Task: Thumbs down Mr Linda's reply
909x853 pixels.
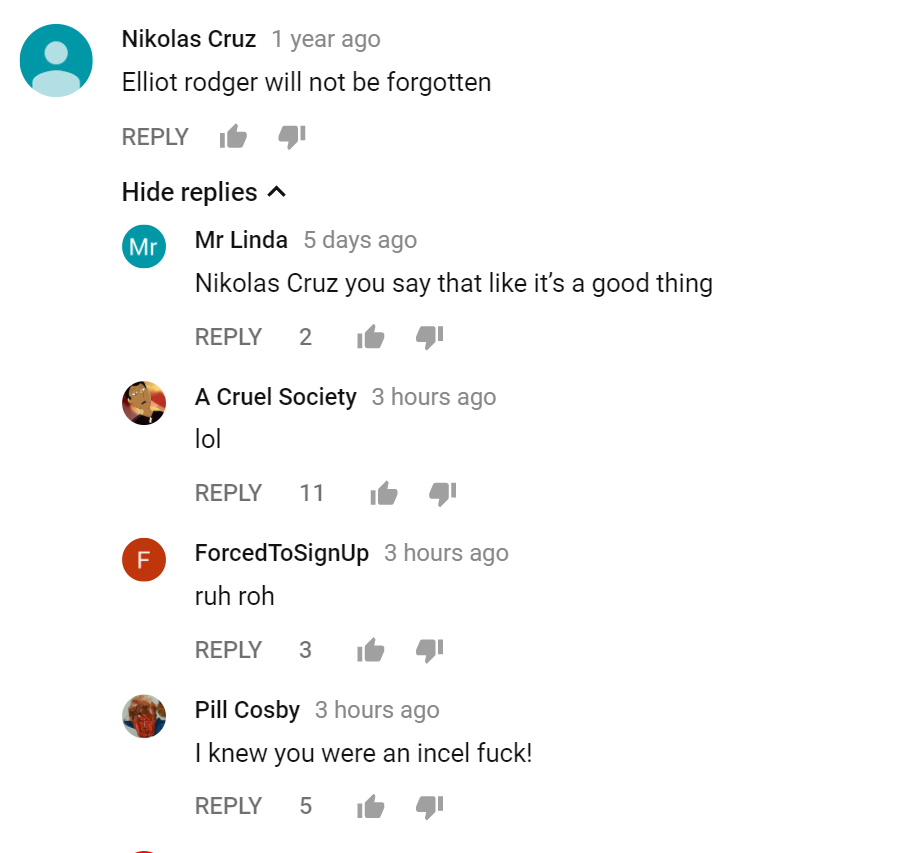Action: tap(430, 337)
